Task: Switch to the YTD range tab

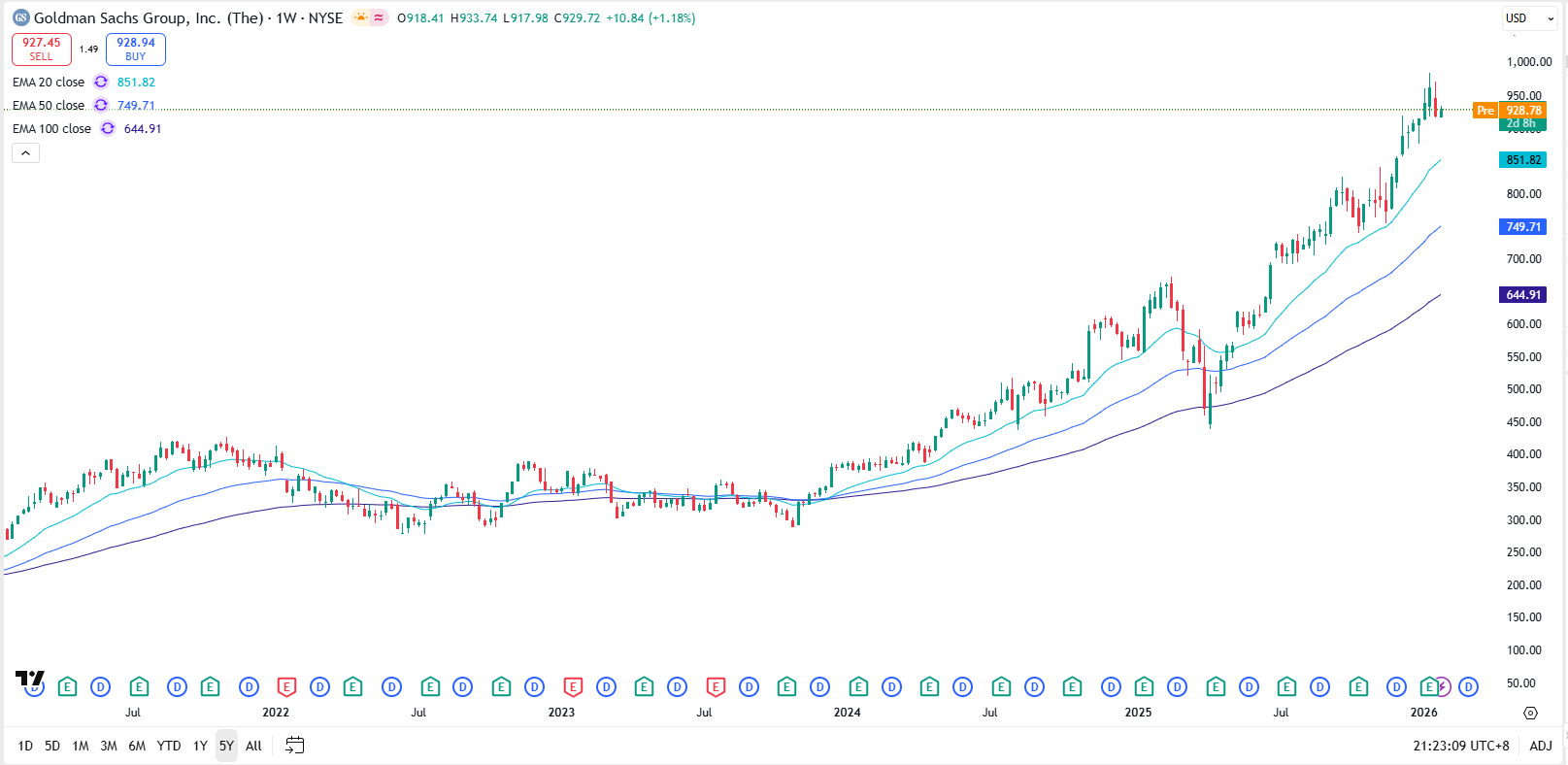Action: coord(169,746)
